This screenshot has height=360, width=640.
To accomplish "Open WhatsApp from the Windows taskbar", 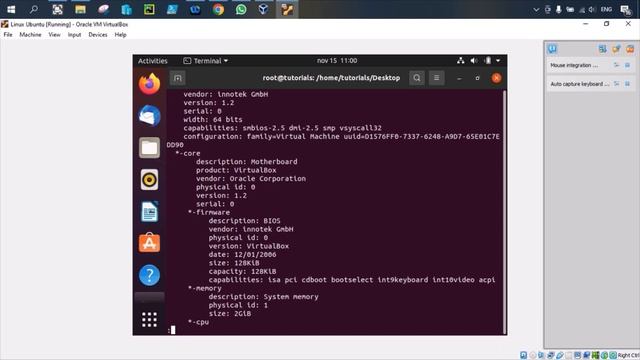I will [241, 9].
